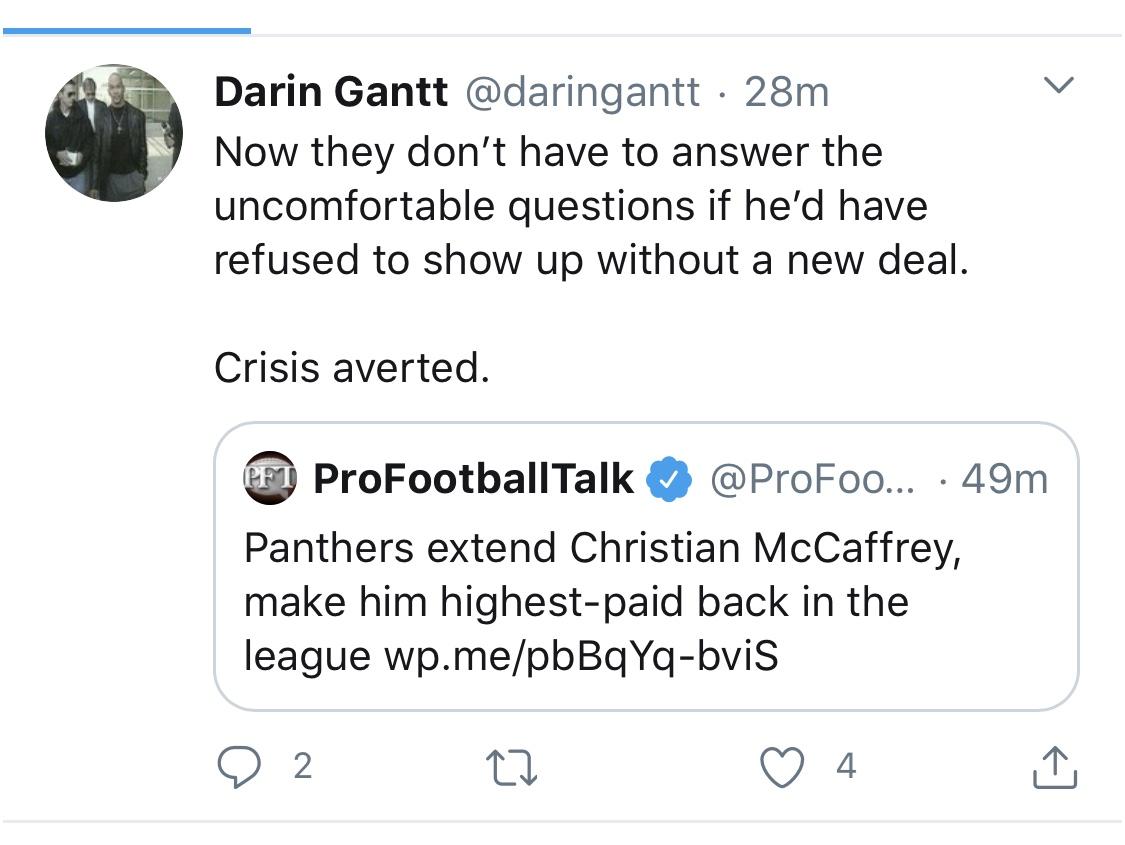The height and width of the screenshot is (845, 1125).
Task: Open the Darin Gantt display name
Action: [x=331, y=92]
